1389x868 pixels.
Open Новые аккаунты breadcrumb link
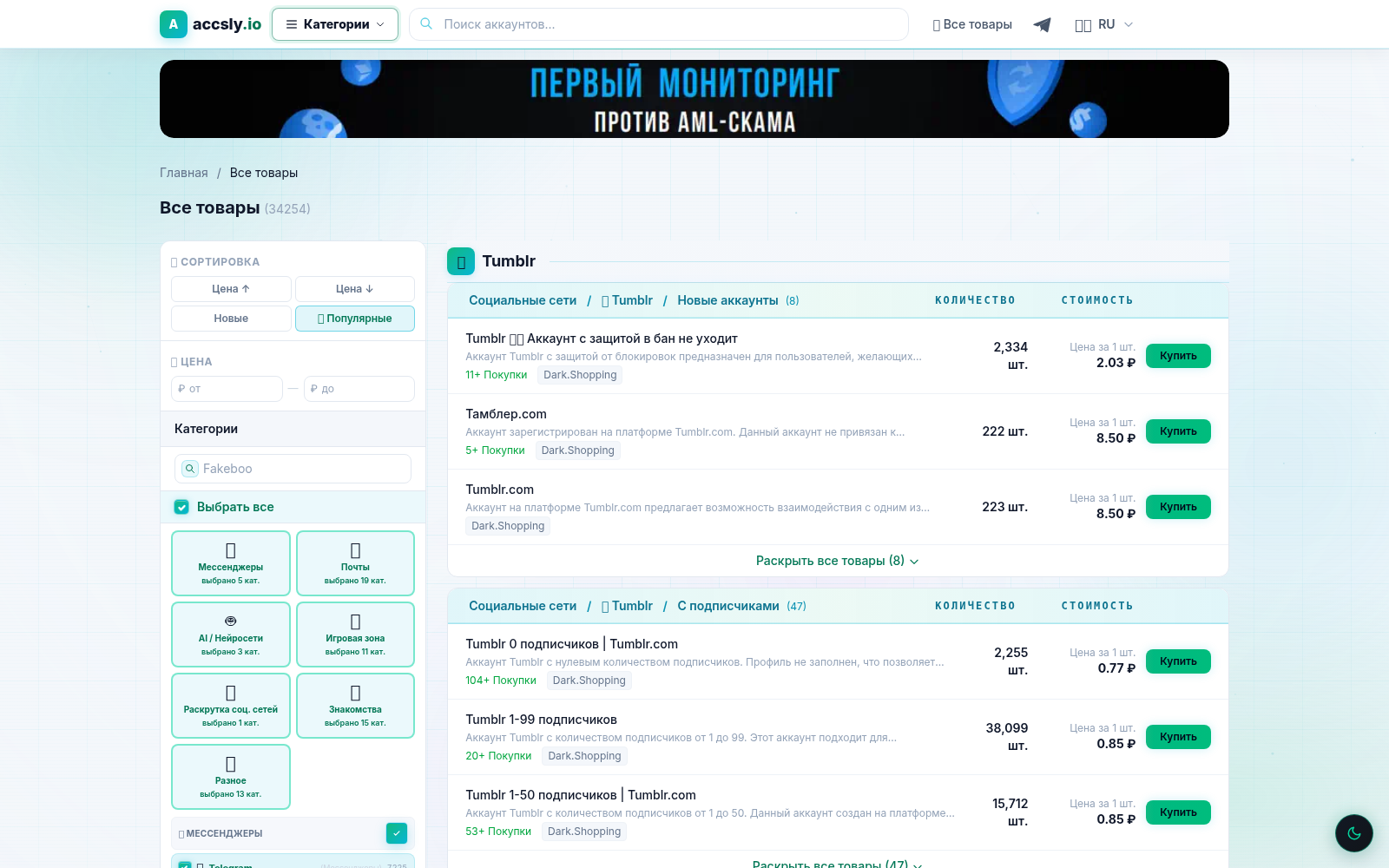click(727, 300)
